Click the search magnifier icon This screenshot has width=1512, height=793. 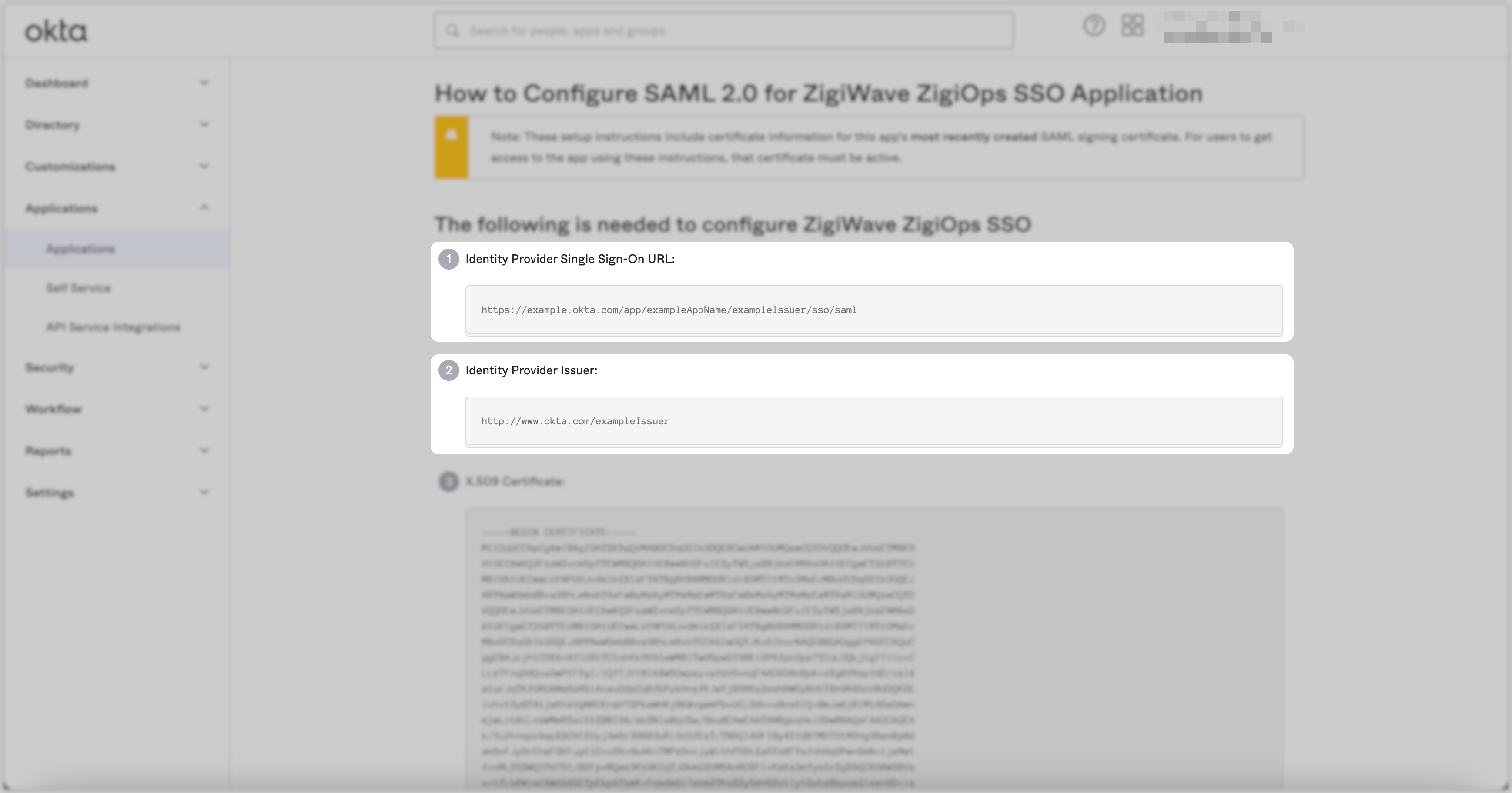click(452, 31)
